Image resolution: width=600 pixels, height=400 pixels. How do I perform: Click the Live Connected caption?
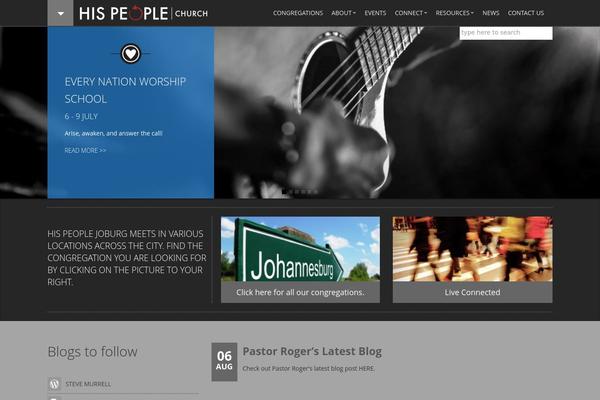click(472, 292)
